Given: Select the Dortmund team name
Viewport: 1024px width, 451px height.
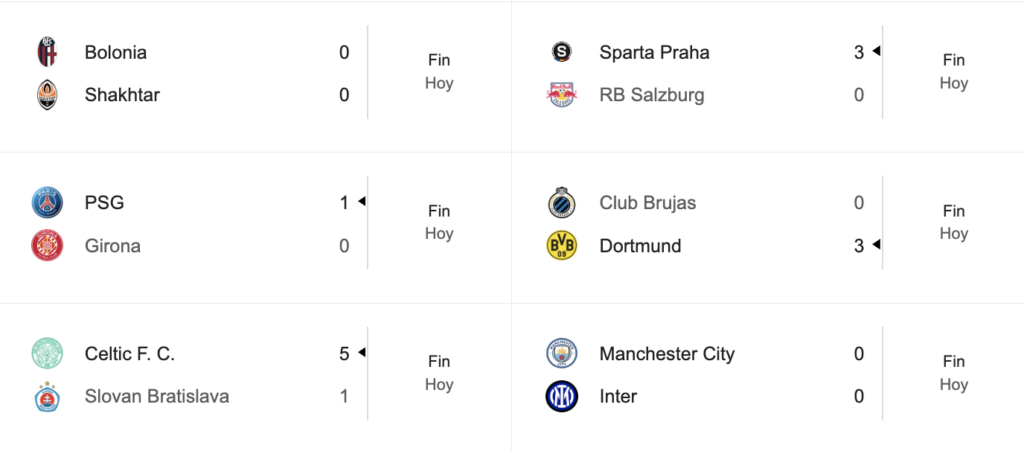Looking at the screenshot, I should (640, 246).
